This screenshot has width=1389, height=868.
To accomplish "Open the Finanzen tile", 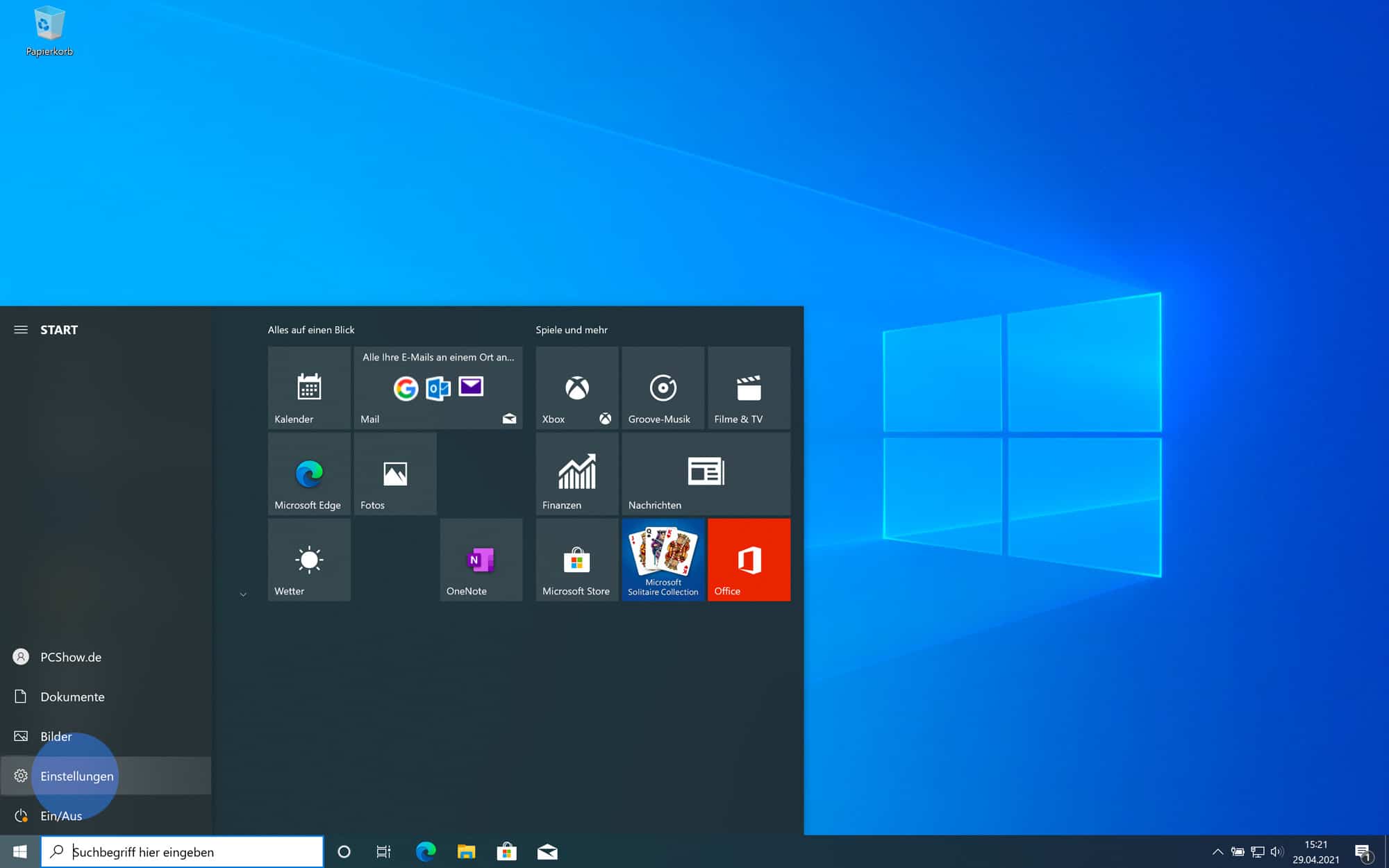I will [576, 474].
